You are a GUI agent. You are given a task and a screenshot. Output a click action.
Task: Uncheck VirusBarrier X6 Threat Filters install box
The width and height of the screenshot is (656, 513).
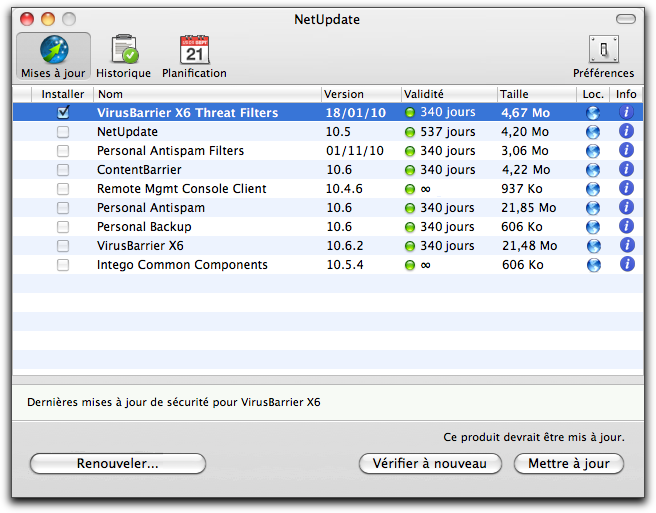63,112
